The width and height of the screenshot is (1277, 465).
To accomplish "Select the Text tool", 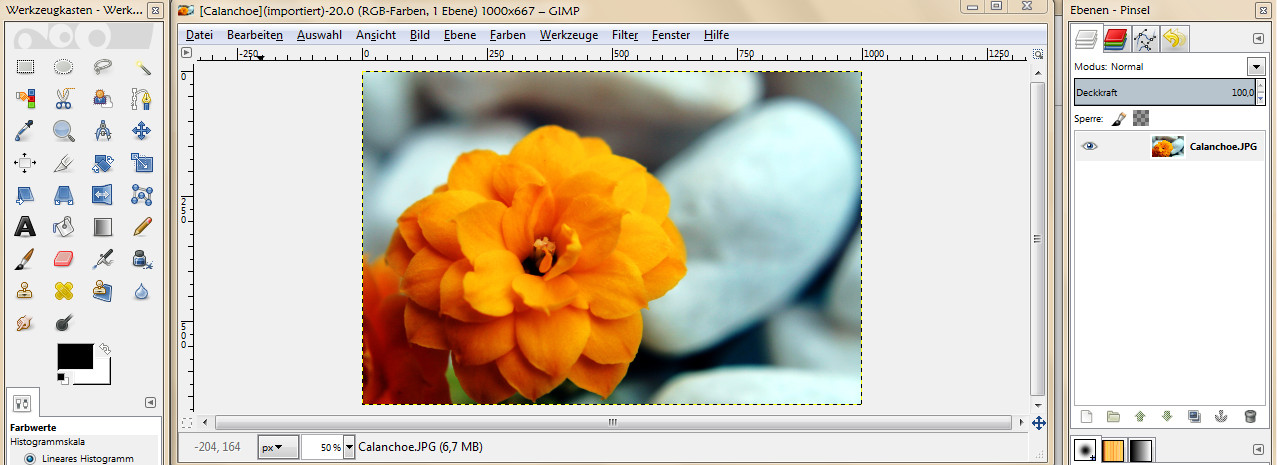I will 25,227.
